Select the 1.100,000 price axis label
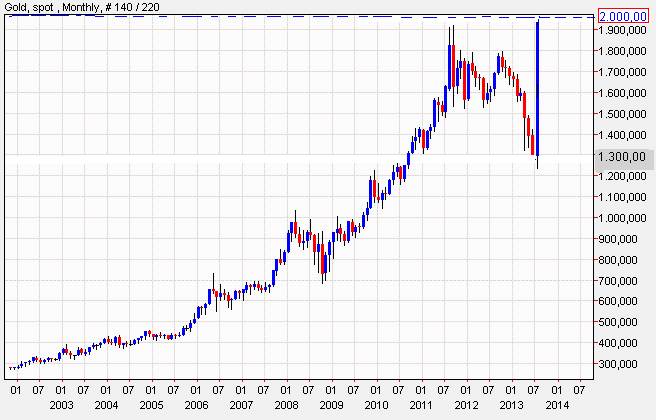The image size is (656, 420). tap(622, 197)
